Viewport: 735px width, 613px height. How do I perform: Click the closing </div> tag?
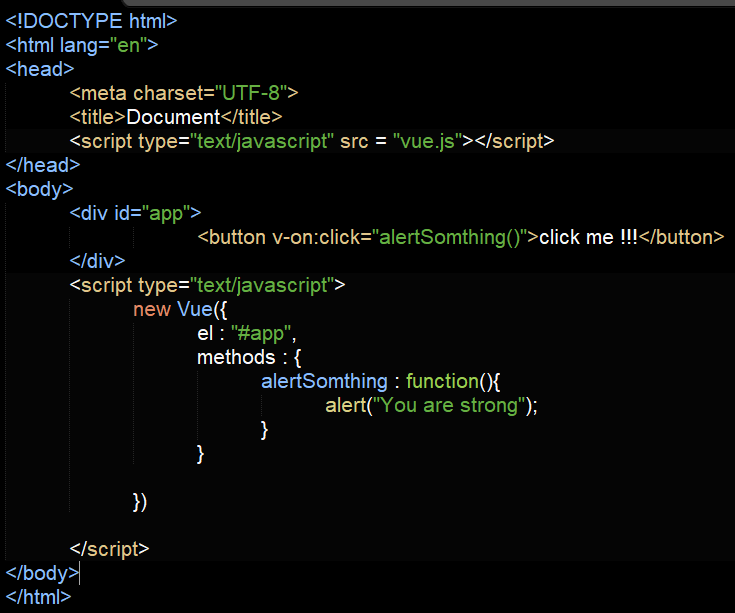(97, 261)
